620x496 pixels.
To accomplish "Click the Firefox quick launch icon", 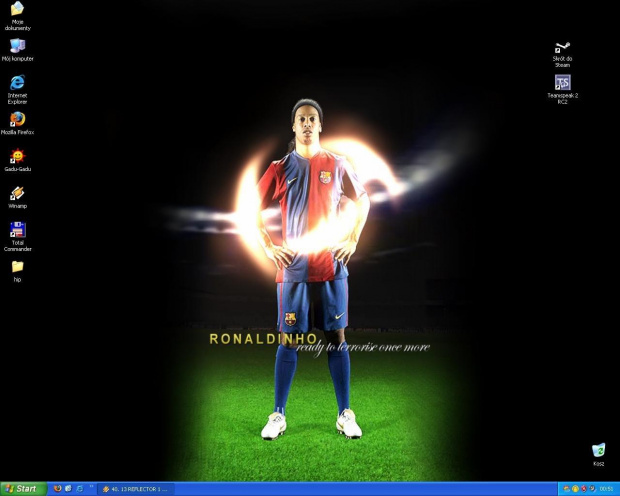I will point(57,489).
